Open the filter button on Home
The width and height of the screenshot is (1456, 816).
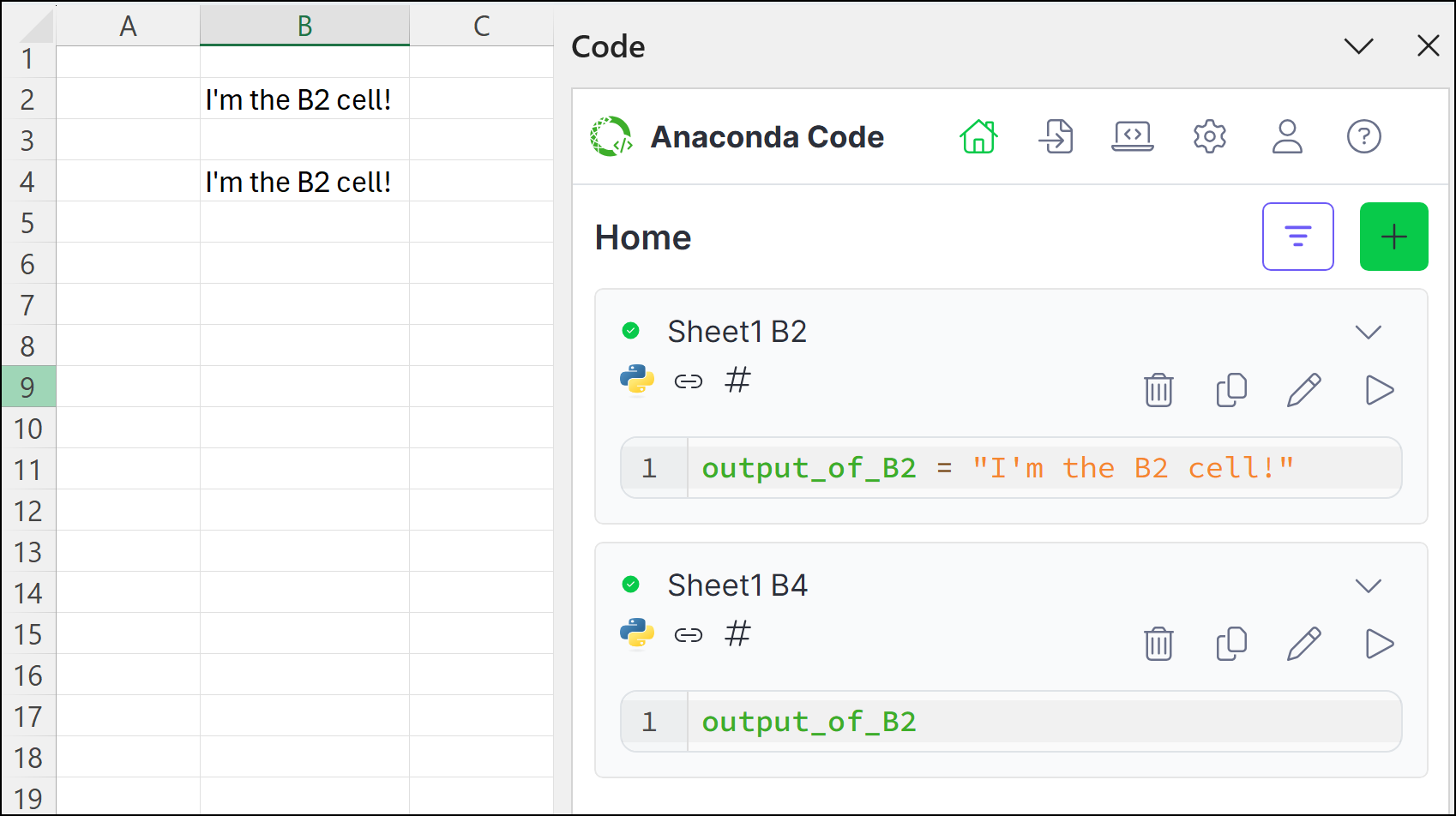coord(1298,237)
